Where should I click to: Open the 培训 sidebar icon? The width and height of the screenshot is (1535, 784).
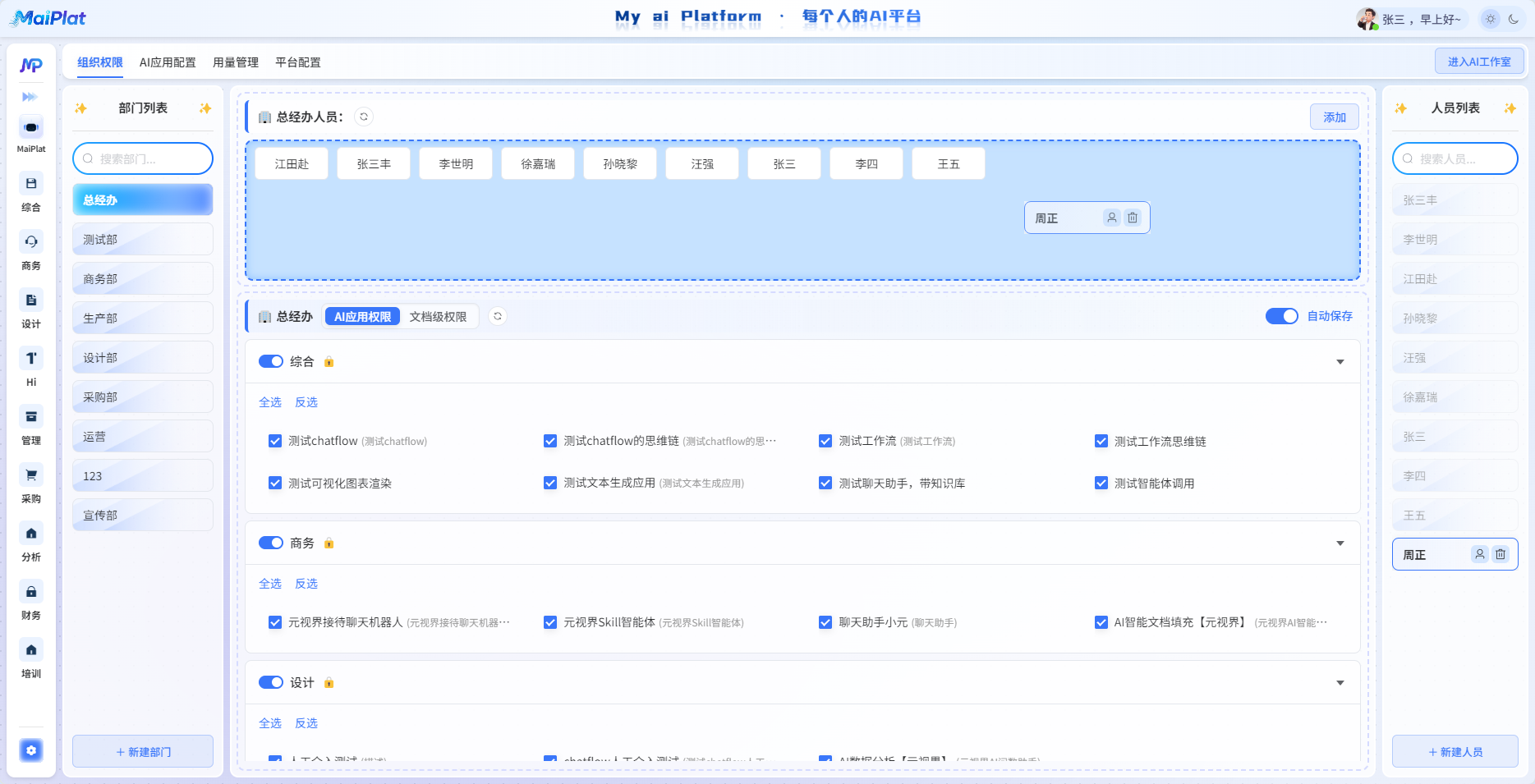pos(31,649)
